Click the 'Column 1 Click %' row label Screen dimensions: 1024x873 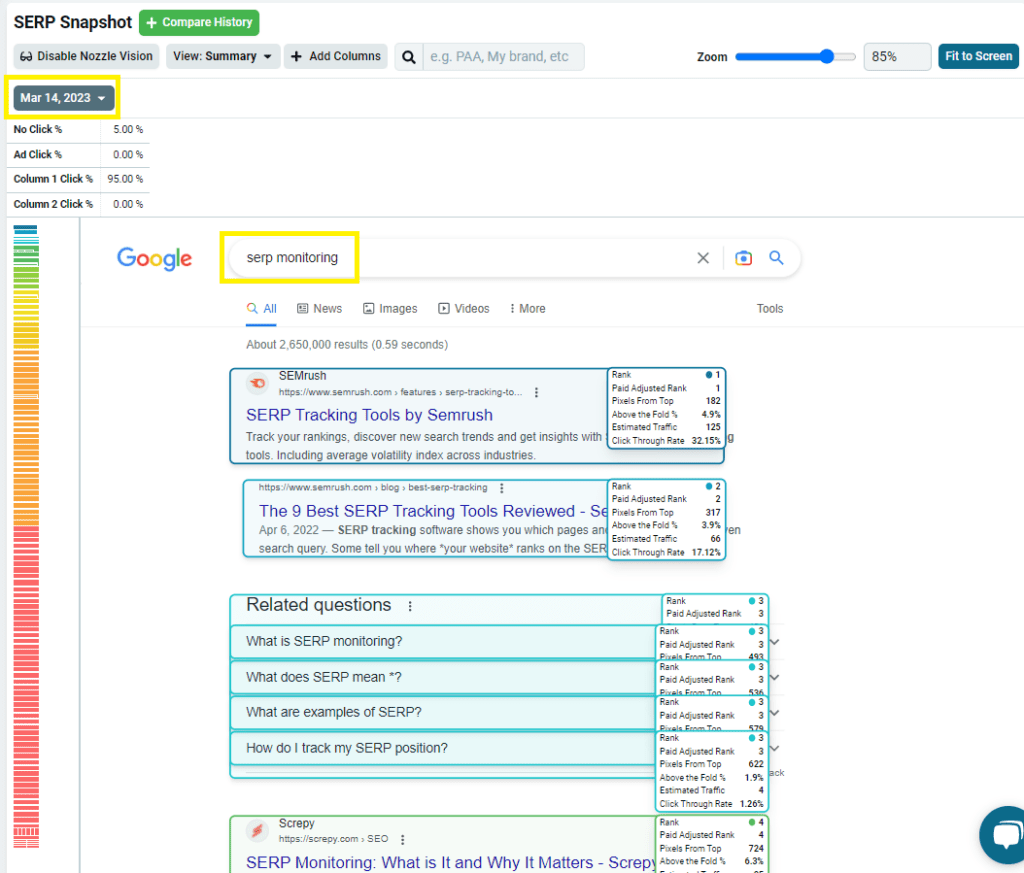53,179
